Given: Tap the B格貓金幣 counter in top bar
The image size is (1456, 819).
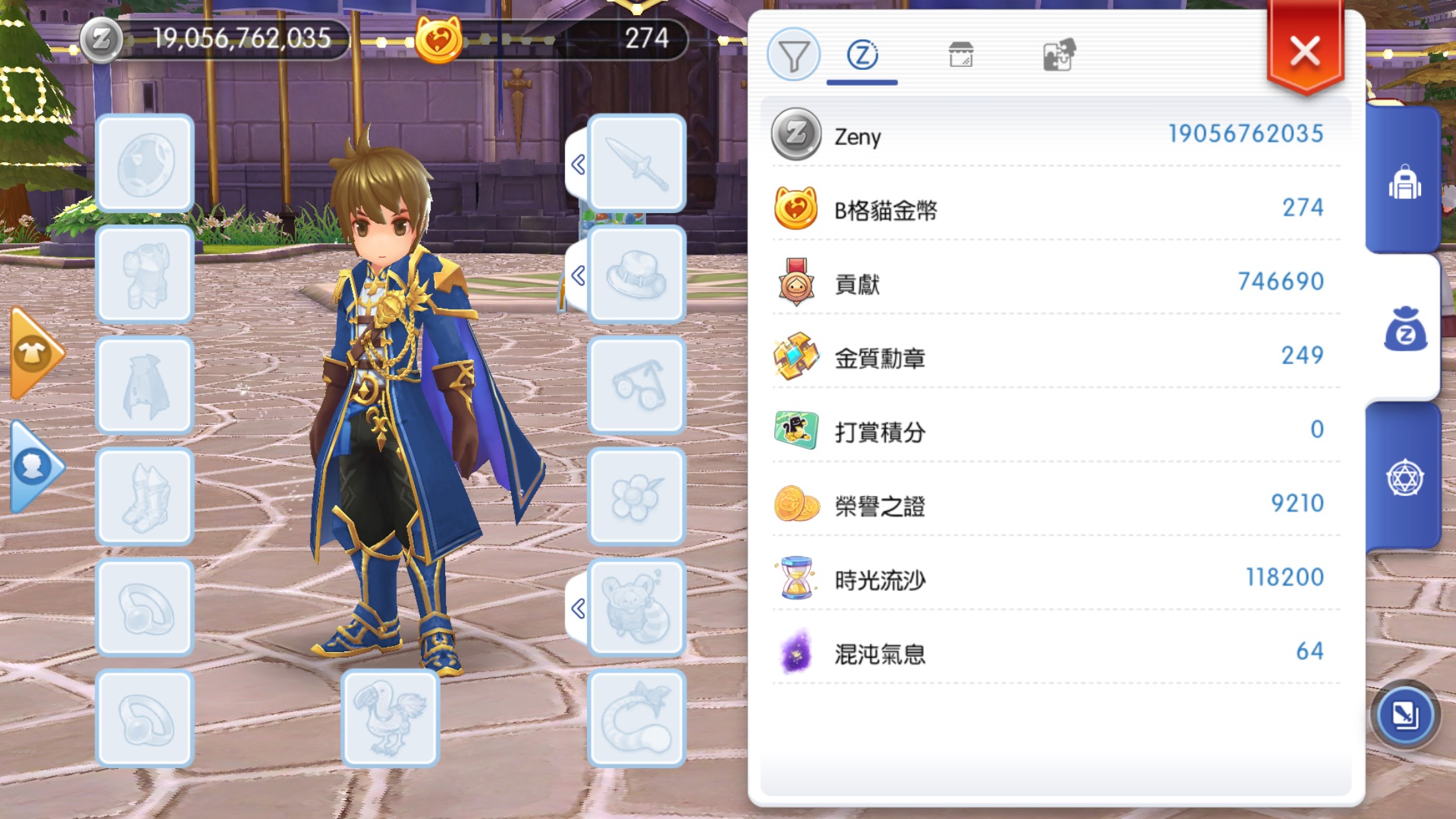Looking at the screenshot, I should pos(551,40).
